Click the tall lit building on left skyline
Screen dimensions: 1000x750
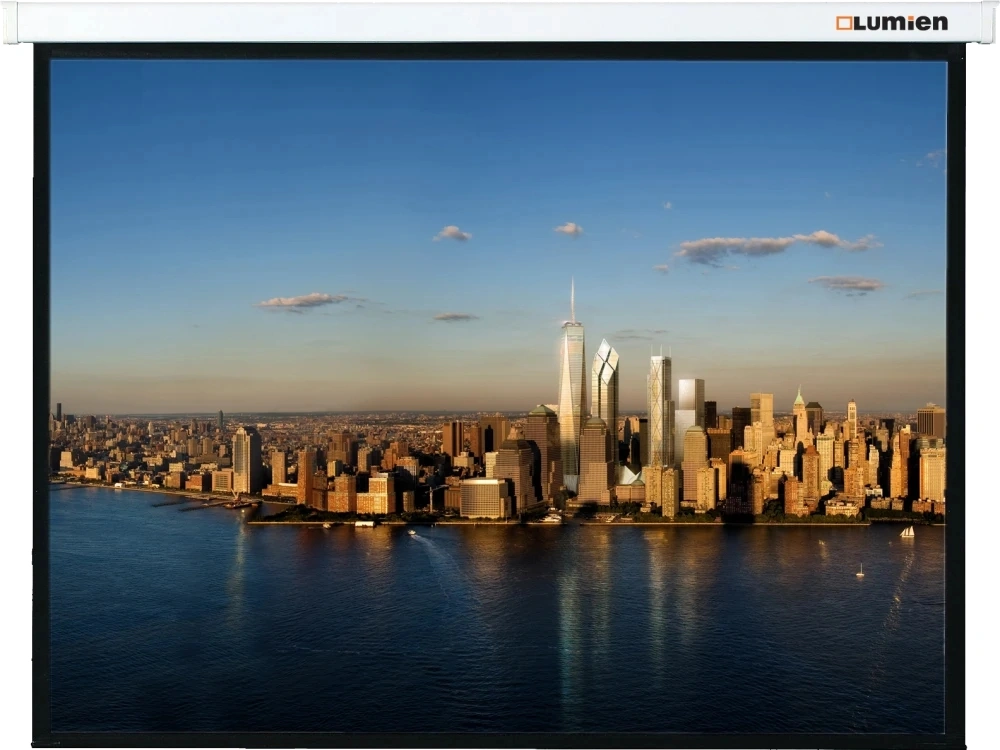(245, 460)
